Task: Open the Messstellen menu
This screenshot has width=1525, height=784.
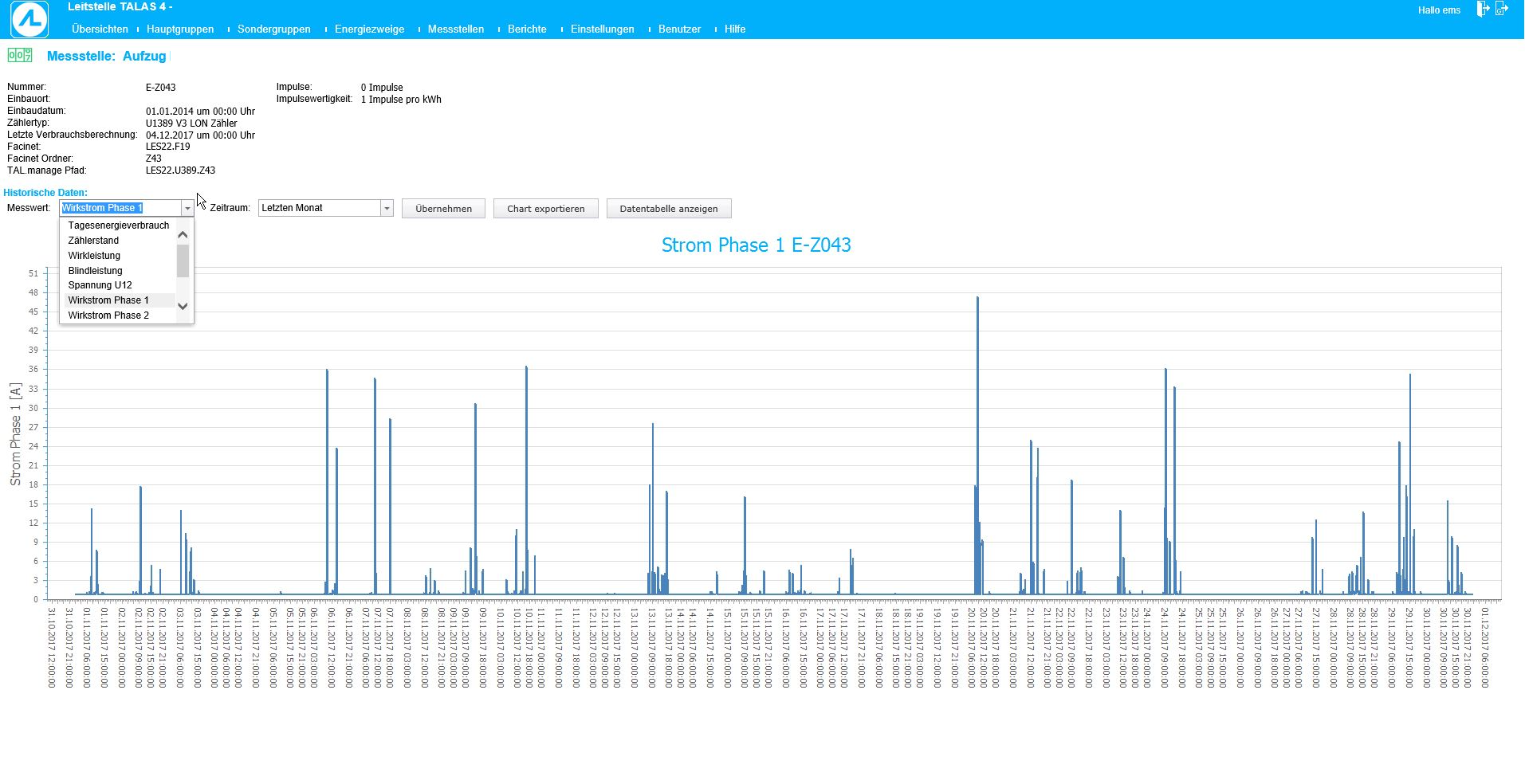Action: 456,29
